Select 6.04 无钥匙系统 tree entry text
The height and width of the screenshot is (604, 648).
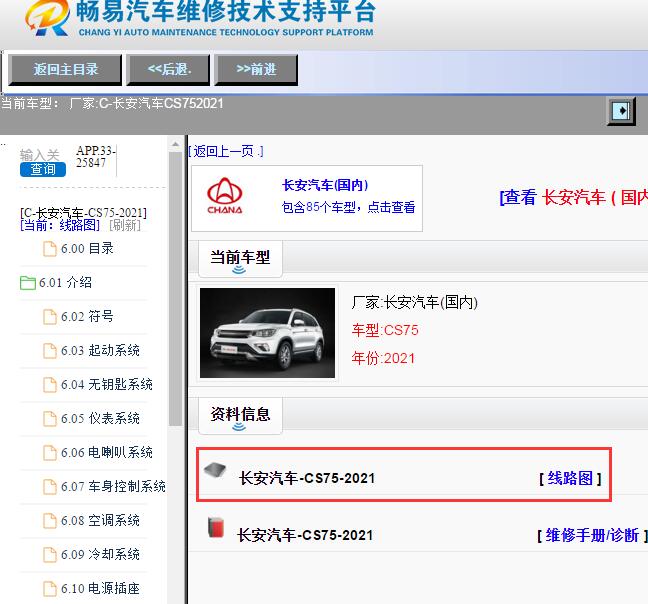(x=107, y=384)
